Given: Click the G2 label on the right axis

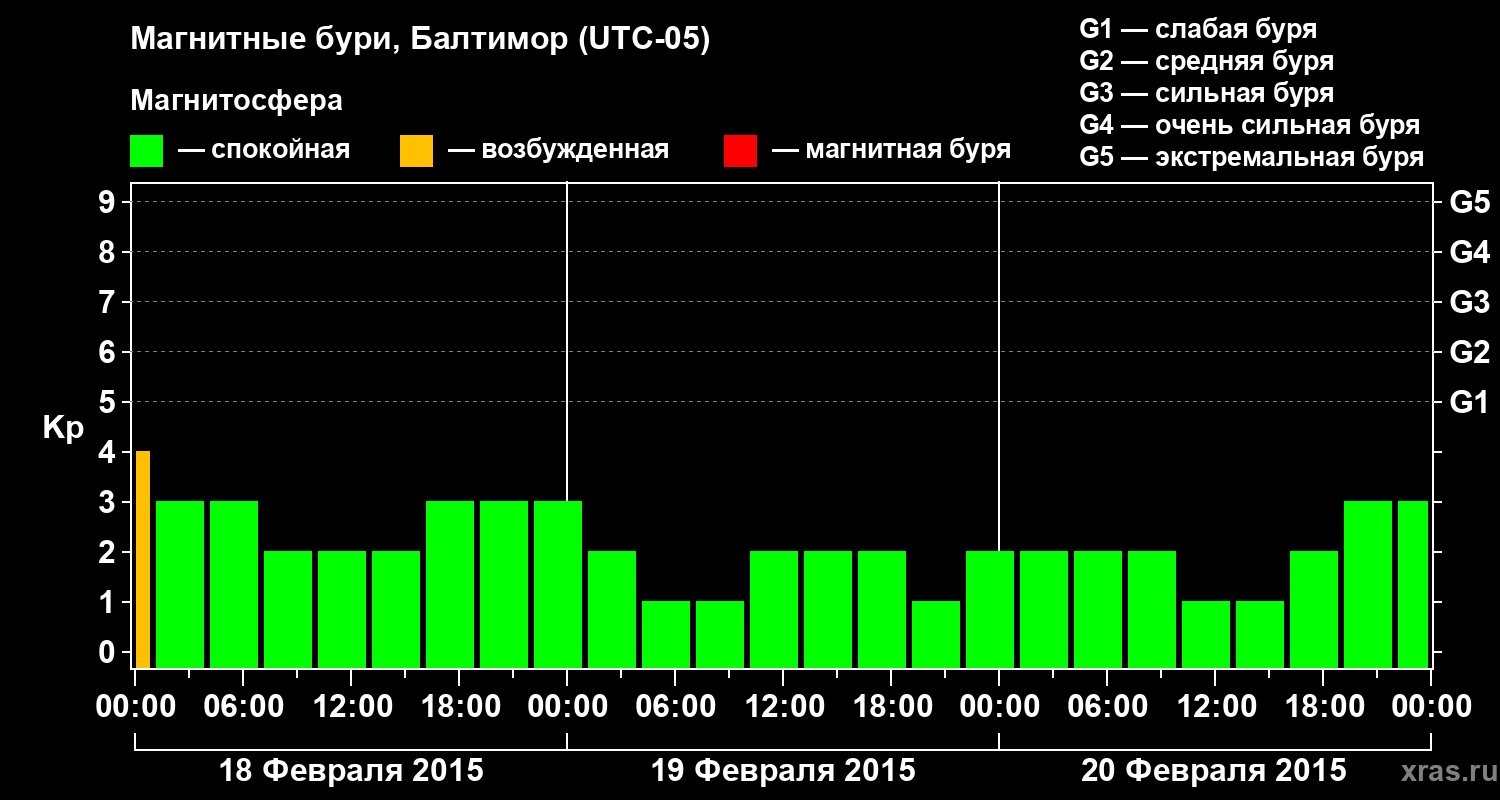Looking at the screenshot, I should tap(1469, 353).
